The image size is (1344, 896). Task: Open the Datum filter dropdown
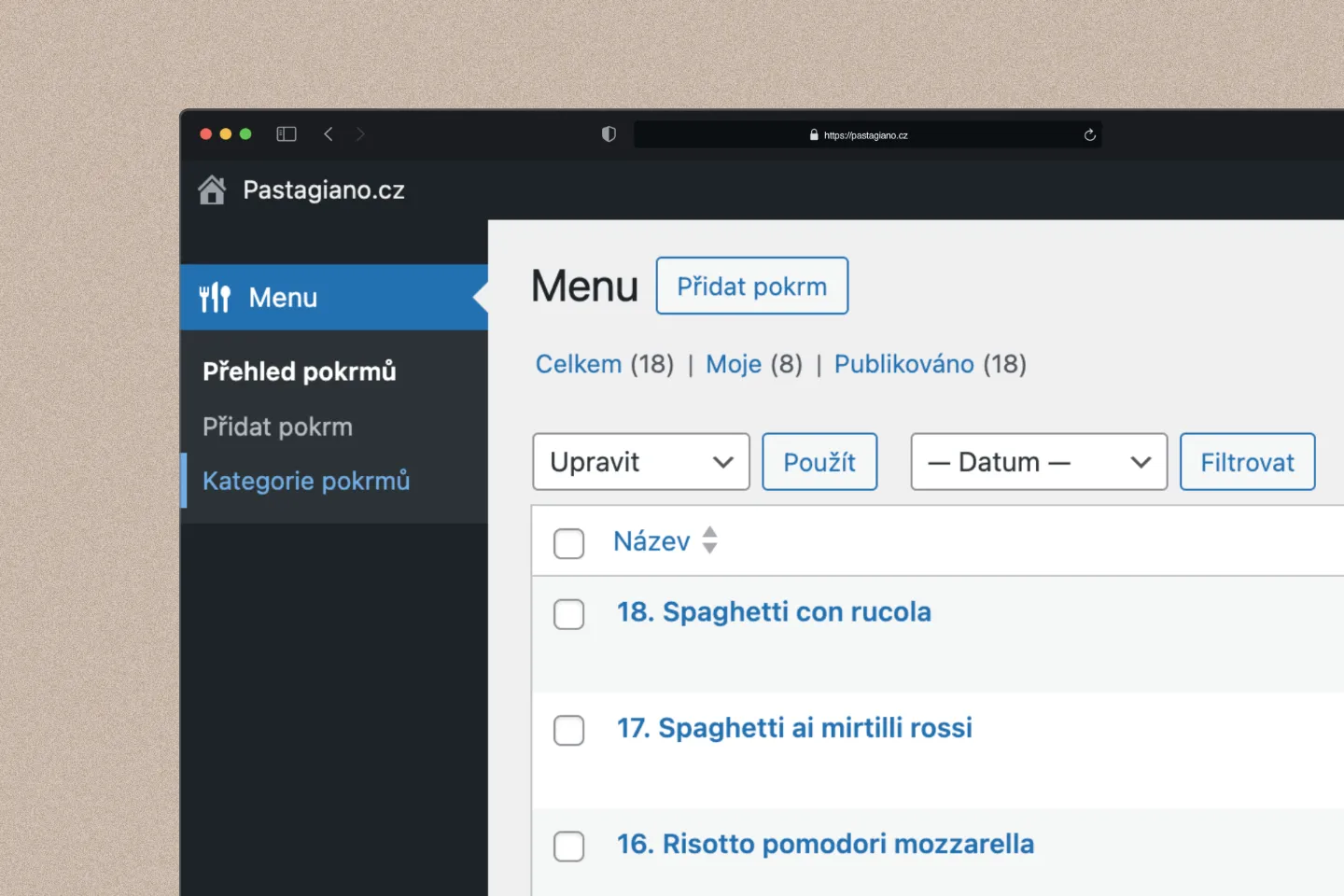point(1039,462)
